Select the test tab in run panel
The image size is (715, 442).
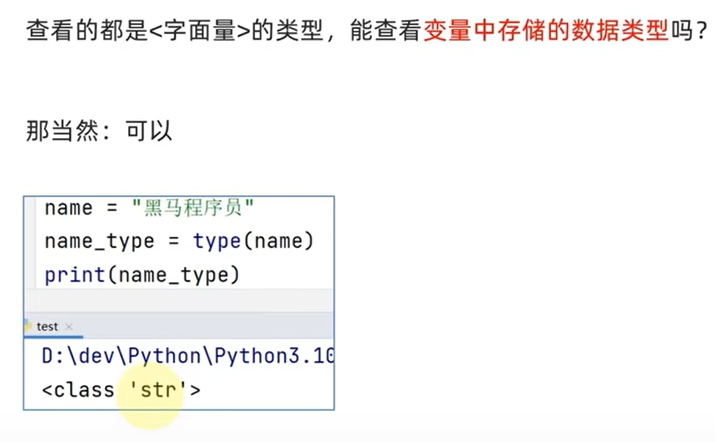(x=47, y=327)
